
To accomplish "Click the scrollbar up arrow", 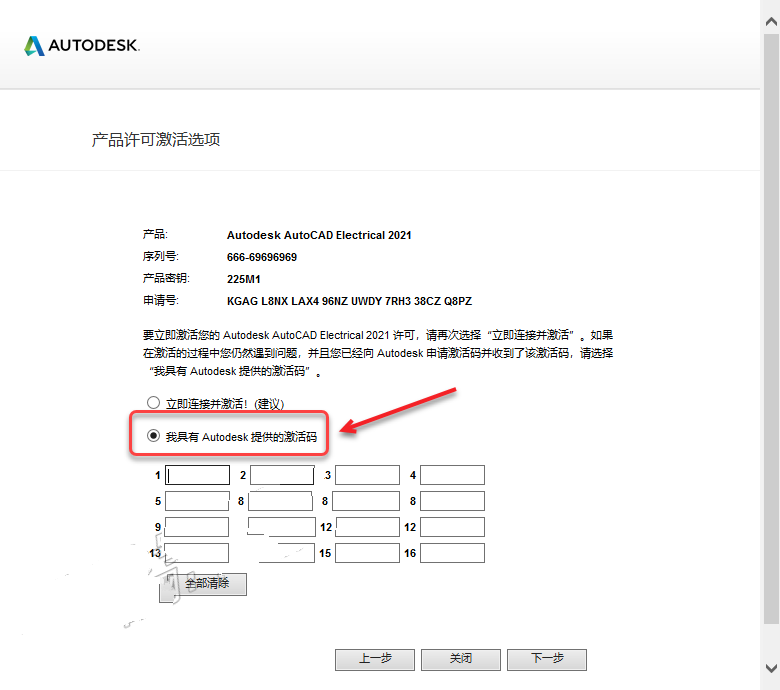I will pos(771,21).
